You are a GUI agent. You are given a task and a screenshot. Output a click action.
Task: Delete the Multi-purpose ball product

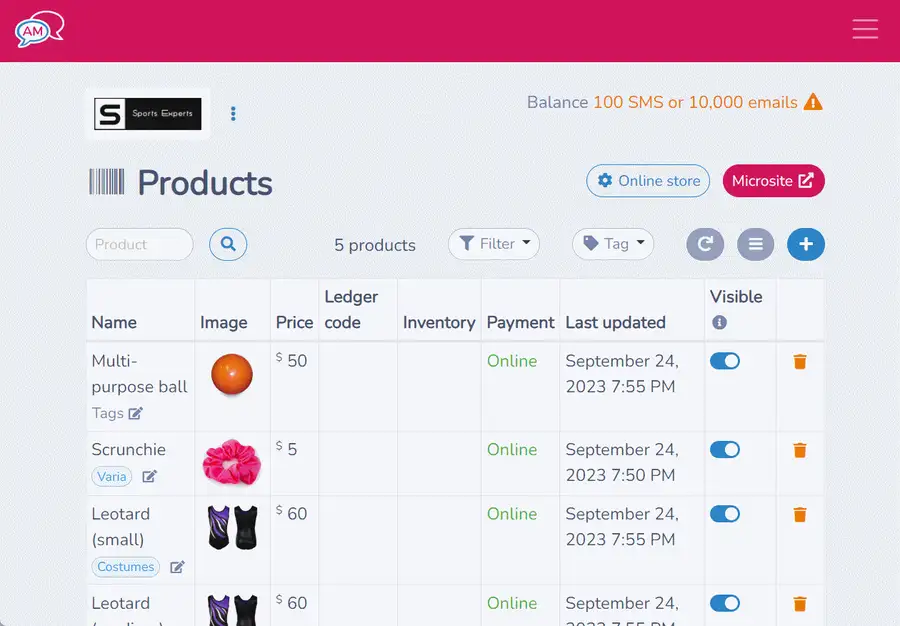point(800,361)
